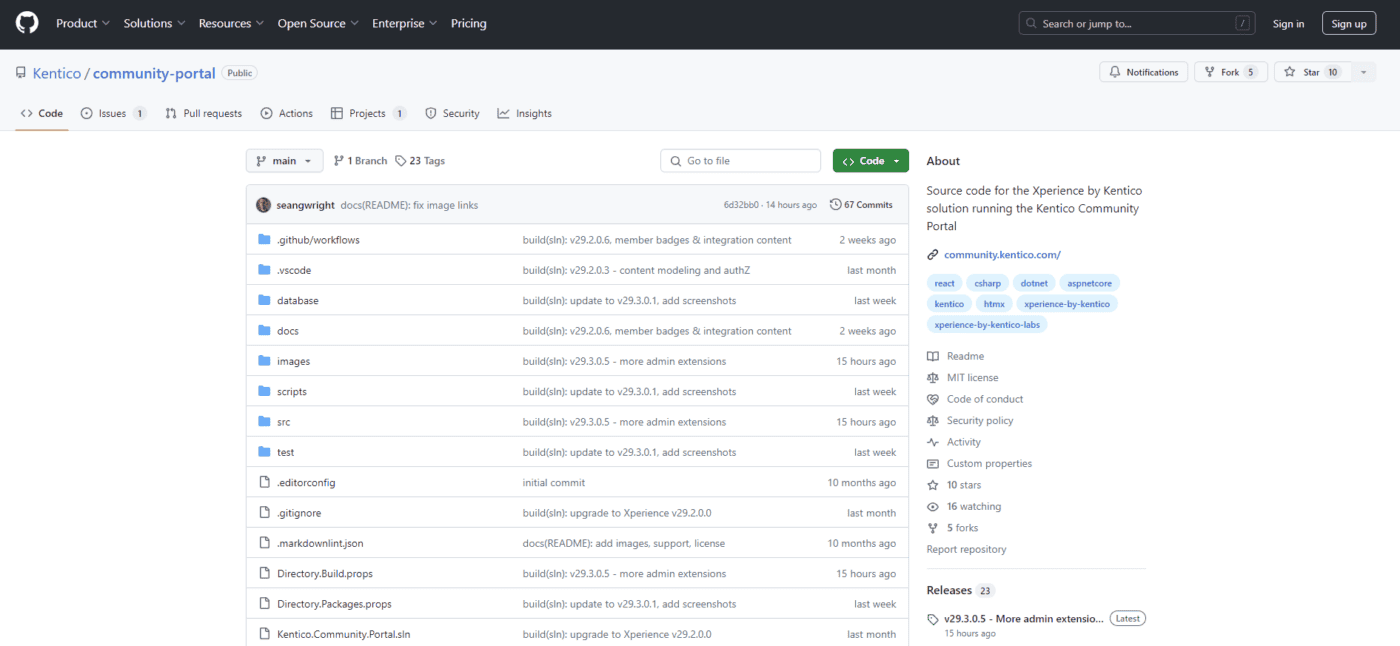Open Kentico.Community.Portal.sln file
This screenshot has width=1400, height=646.
(x=344, y=634)
